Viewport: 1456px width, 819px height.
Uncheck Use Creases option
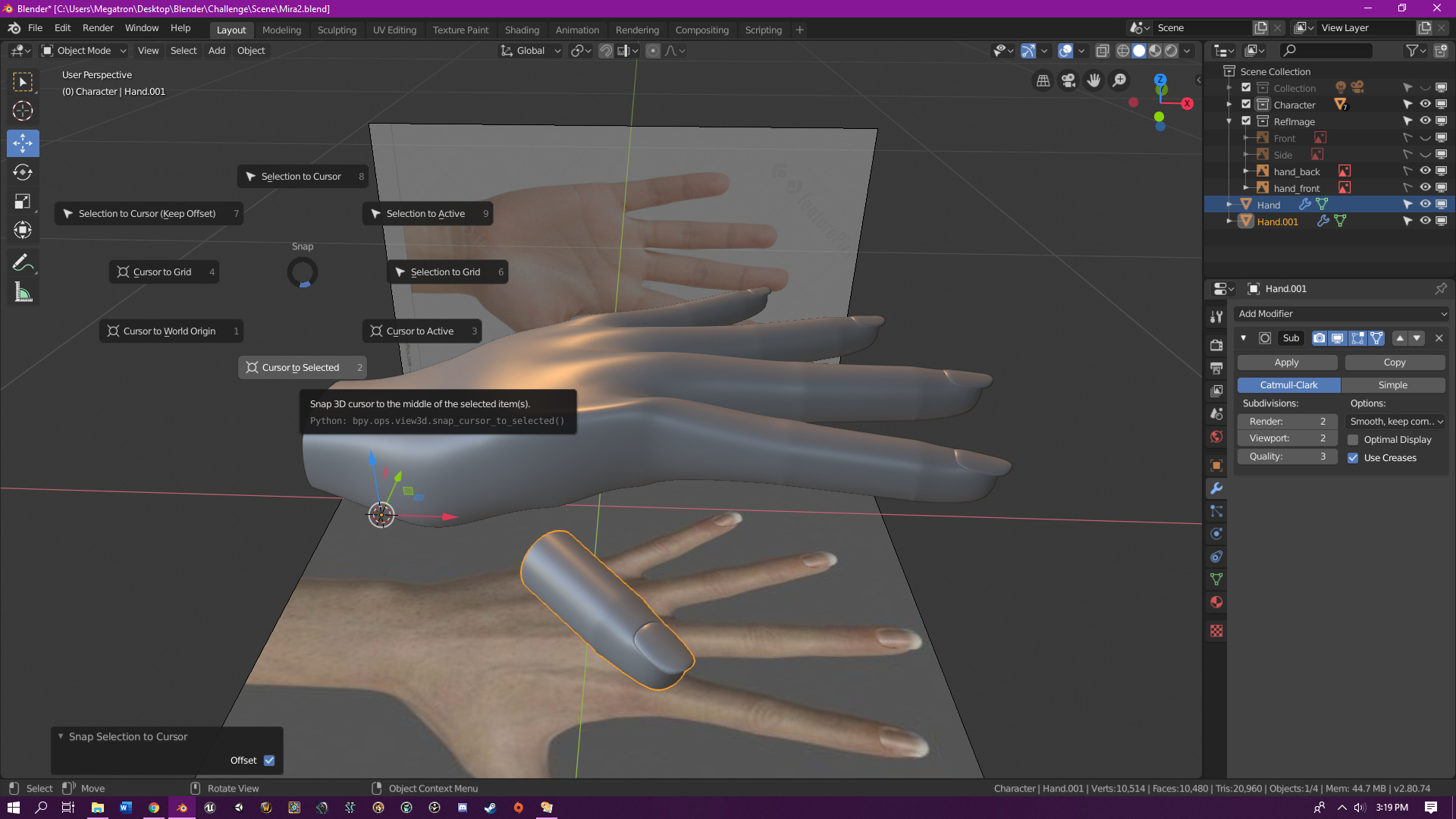[1353, 458]
